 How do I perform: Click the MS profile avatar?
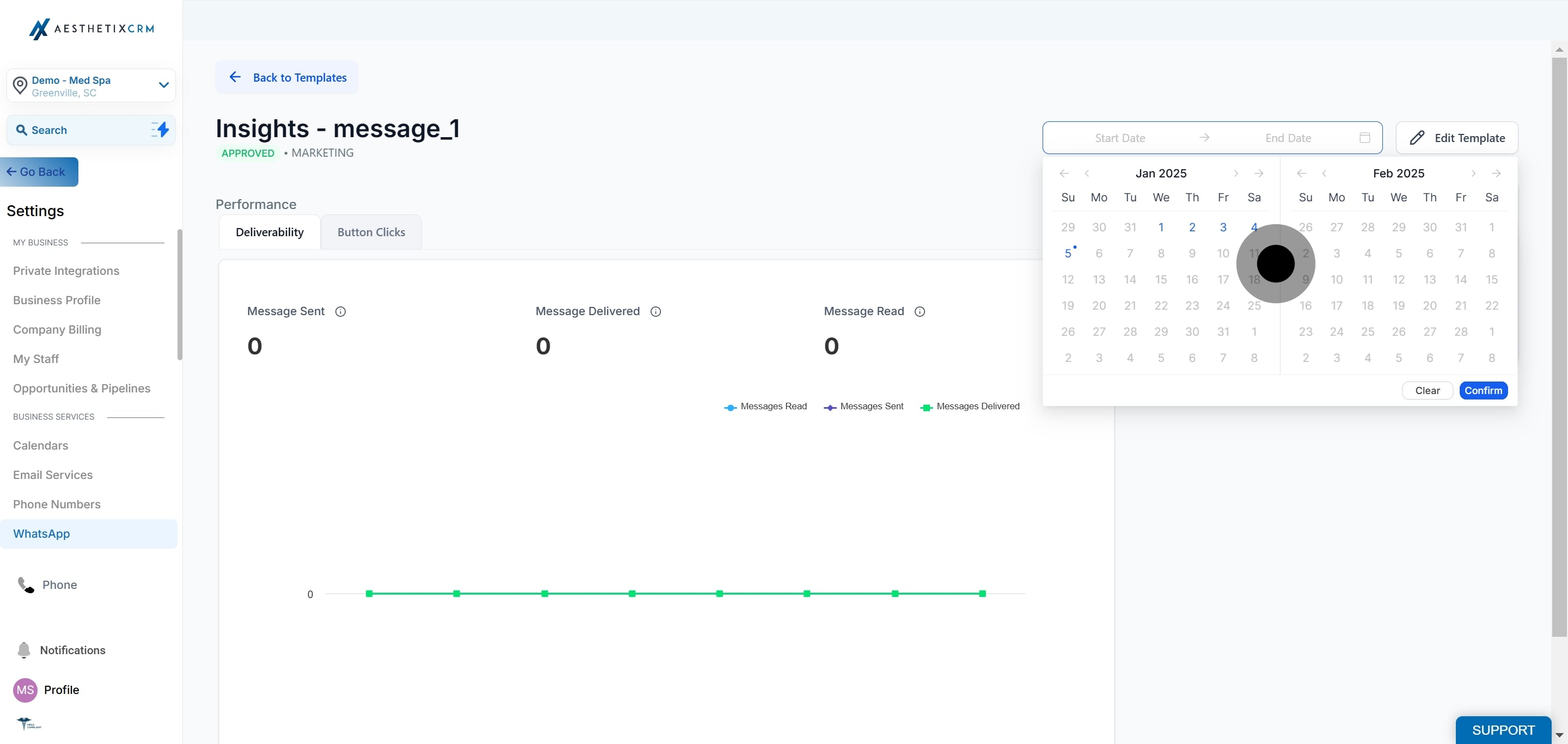tap(25, 690)
